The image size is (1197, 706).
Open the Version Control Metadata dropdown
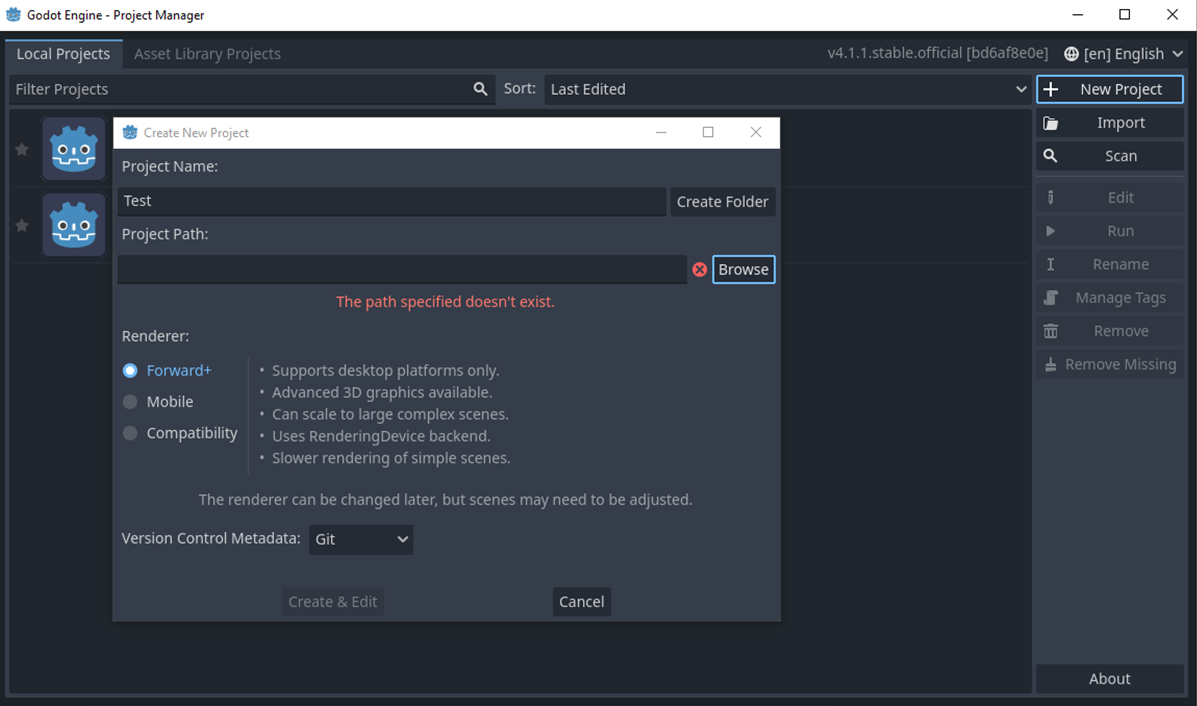tap(361, 540)
